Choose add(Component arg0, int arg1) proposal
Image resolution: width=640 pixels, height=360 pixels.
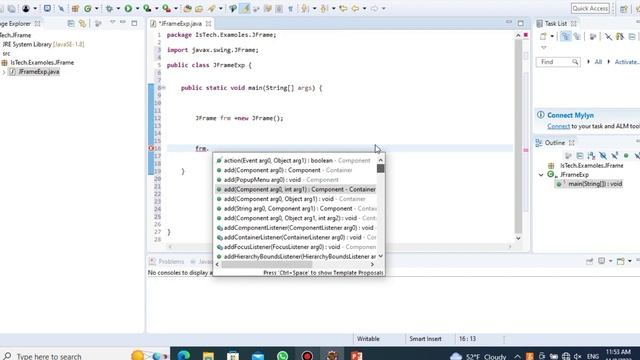point(296,189)
